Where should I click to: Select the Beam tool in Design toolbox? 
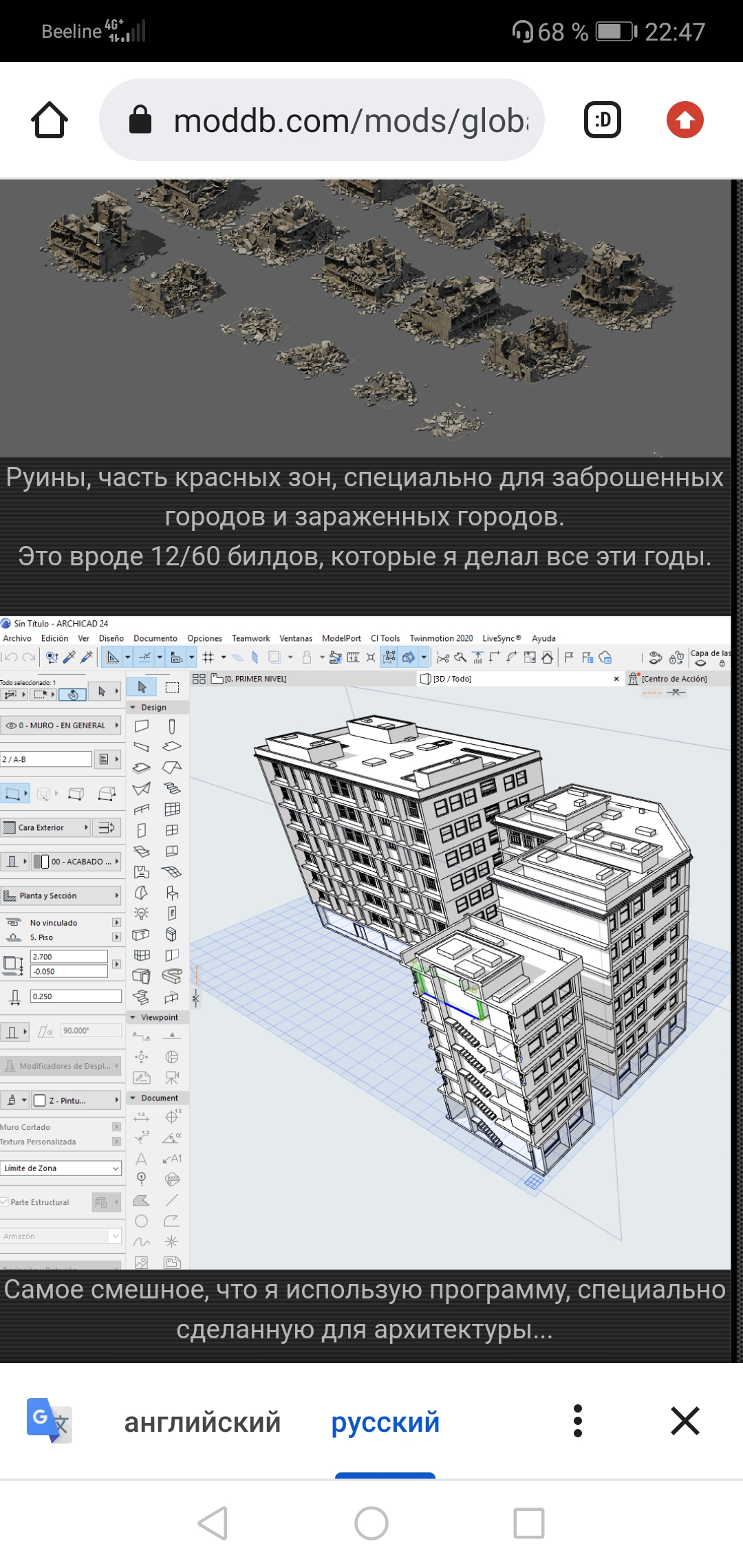coord(142,747)
